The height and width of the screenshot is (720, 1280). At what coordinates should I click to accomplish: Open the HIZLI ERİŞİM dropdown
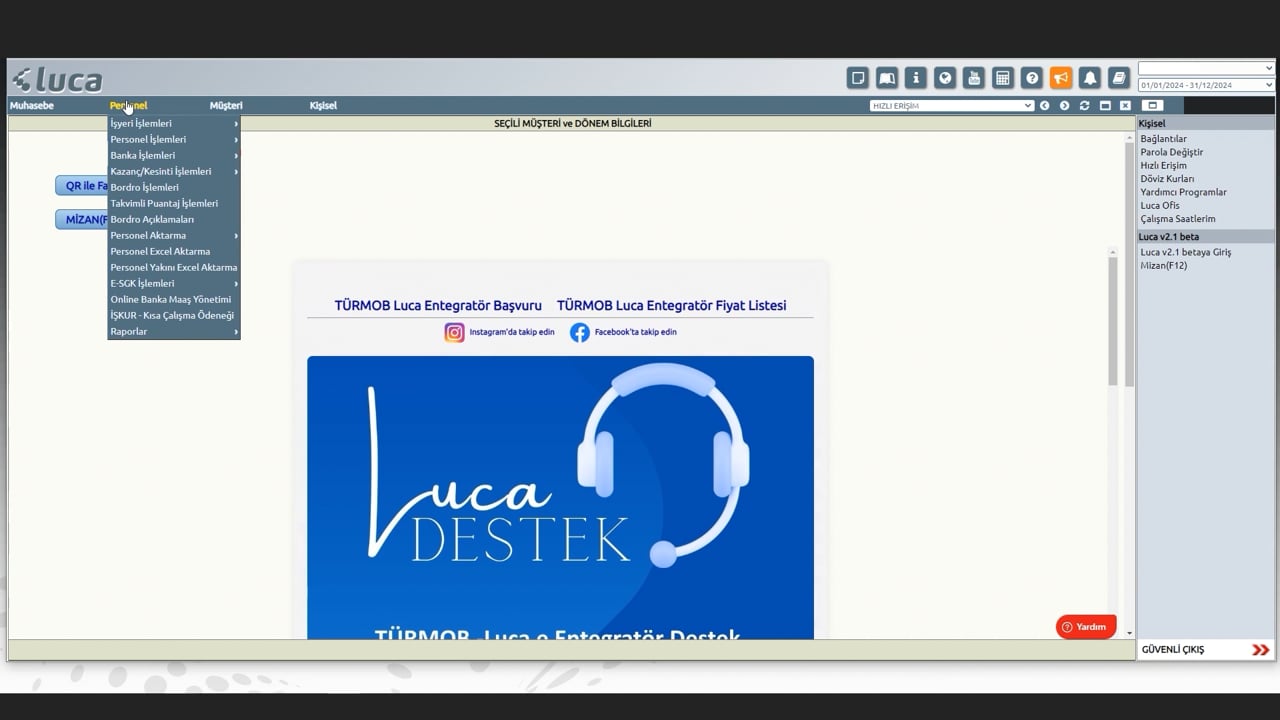point(952,105)
